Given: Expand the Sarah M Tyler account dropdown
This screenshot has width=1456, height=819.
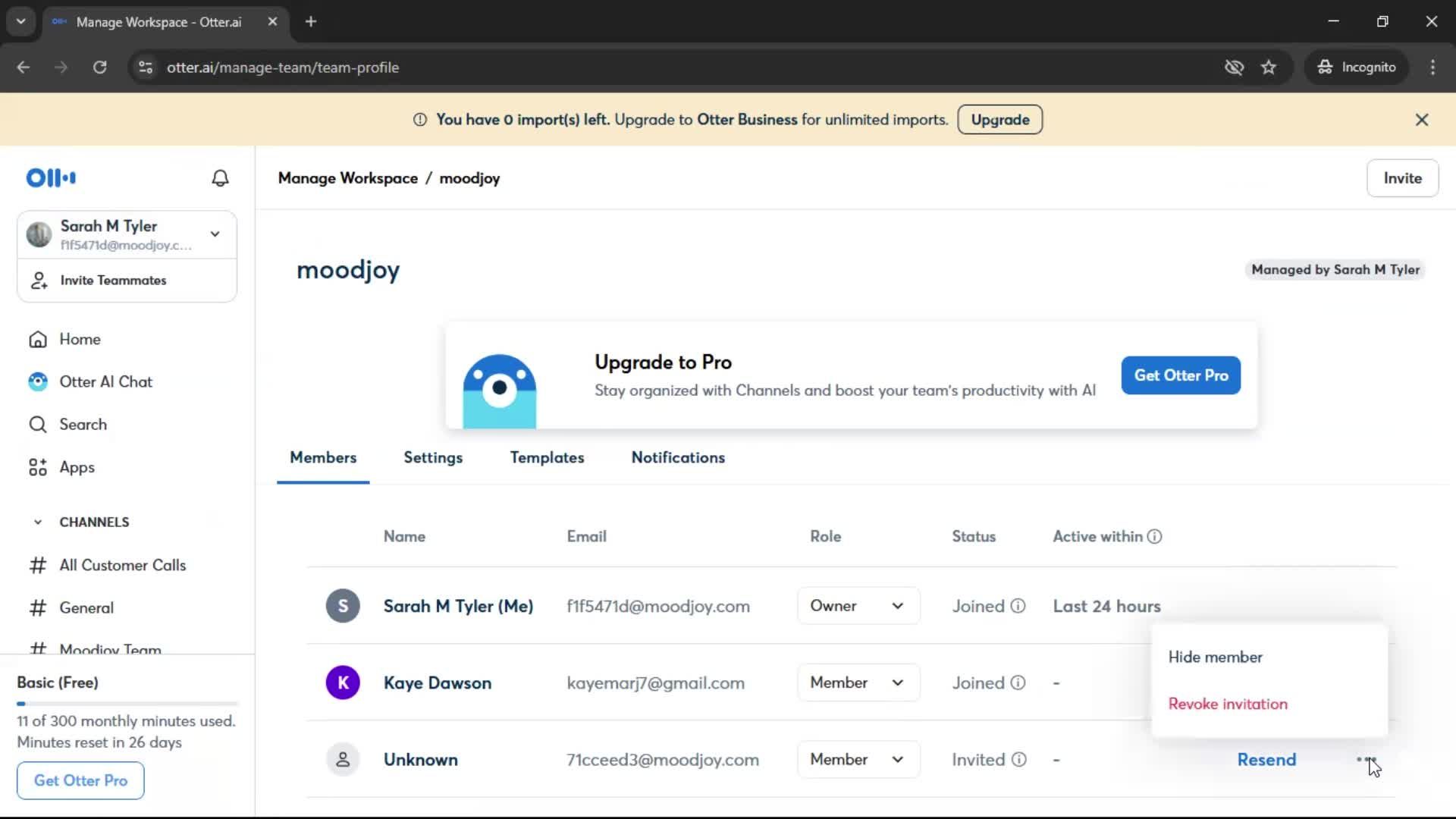Looking at the screenshot, I should click(x=215, y=234).
